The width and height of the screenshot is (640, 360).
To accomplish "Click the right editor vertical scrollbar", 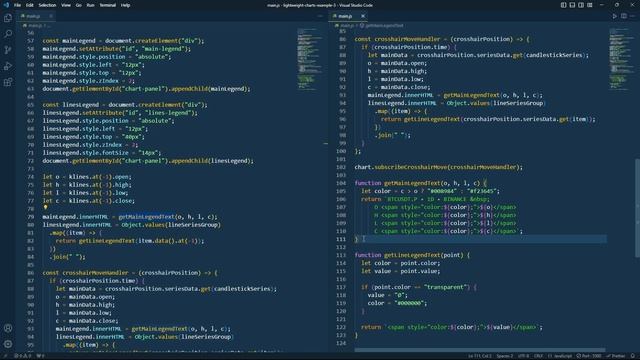I will point(637,208).
